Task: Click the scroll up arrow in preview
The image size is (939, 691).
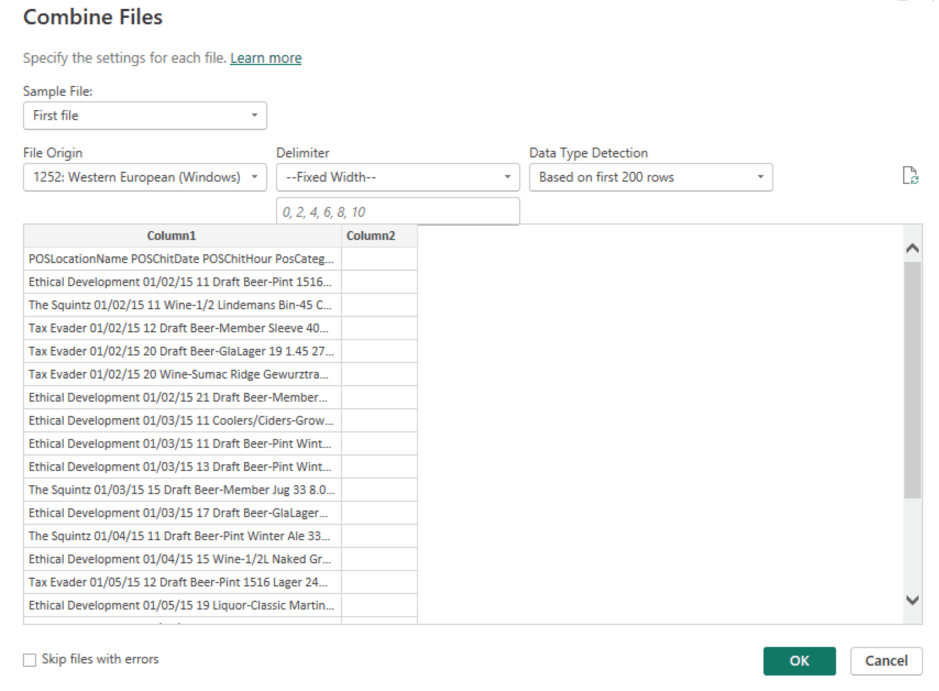Action: pos(911,247)
